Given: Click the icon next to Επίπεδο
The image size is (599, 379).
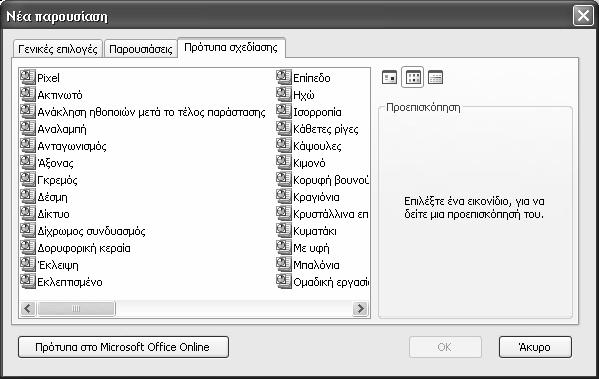Looking at the screenshot, I should pyautogui.click(x=284, y=77).
